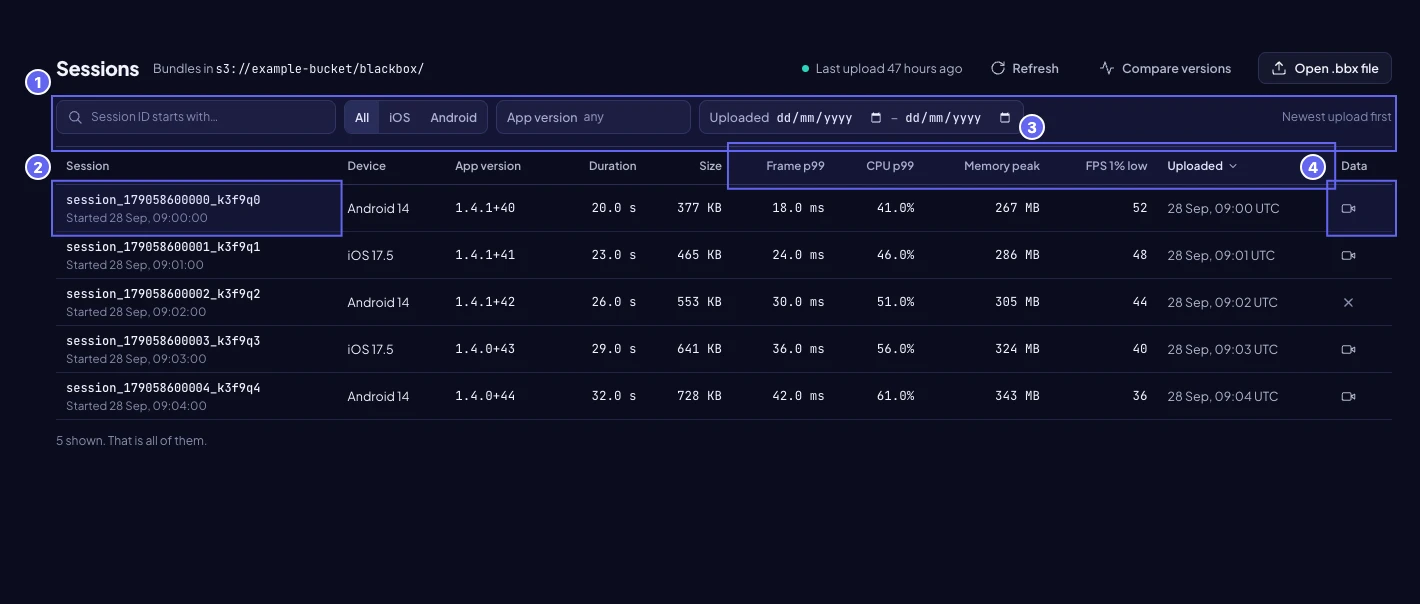Click the Session column header
The image size is (1420, 604).
(88, 166)
